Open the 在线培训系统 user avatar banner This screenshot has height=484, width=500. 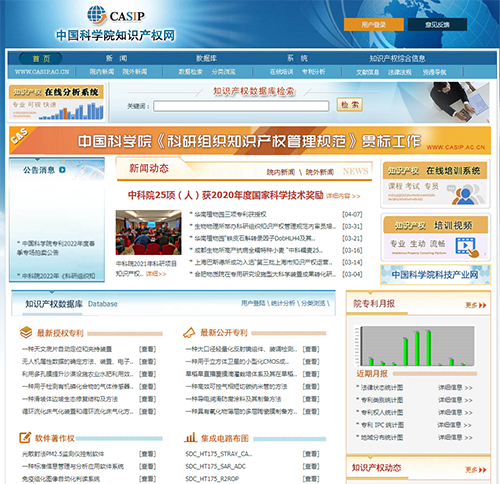(x=435, y=184)
